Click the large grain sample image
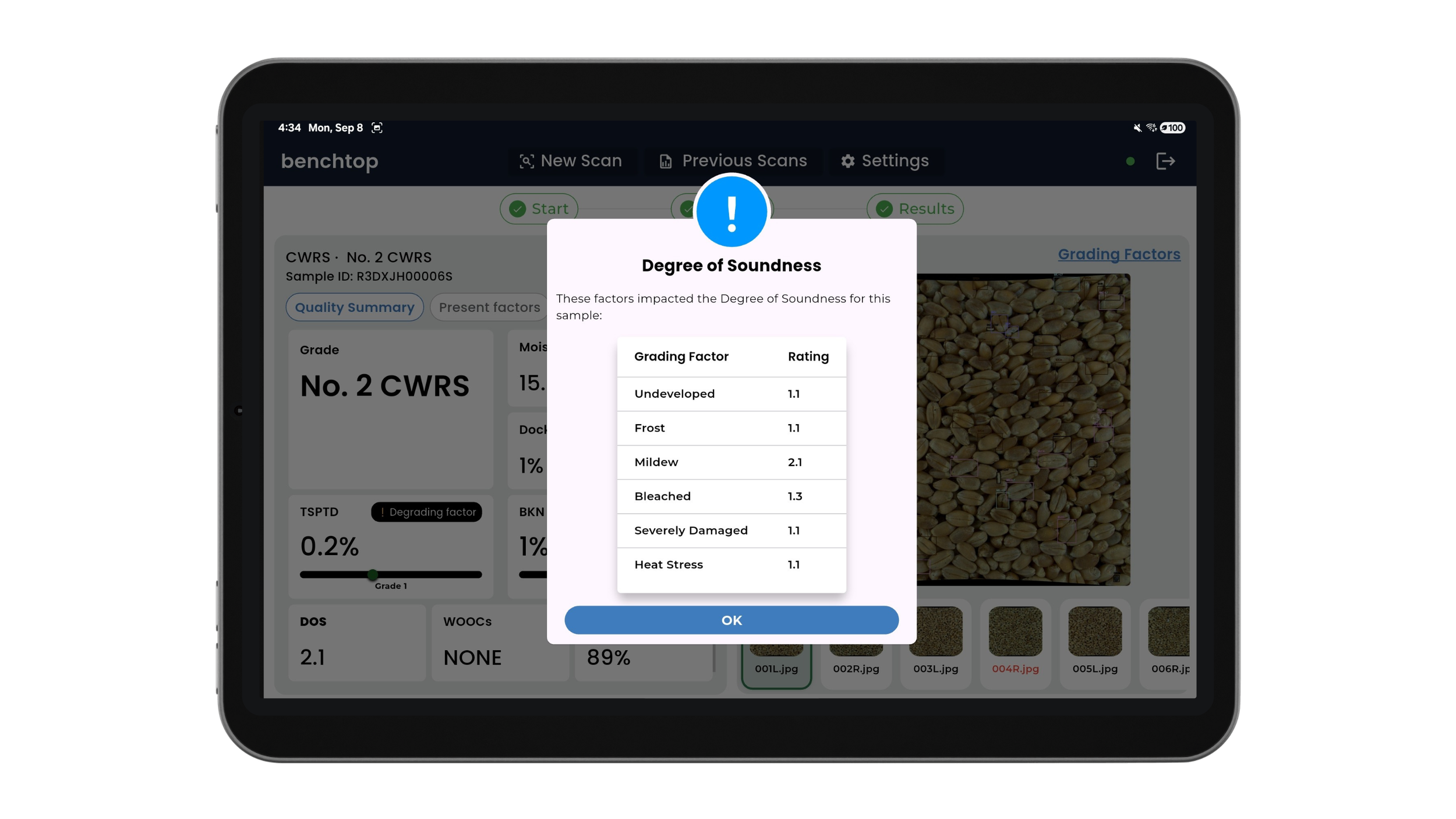Viewport: 1456px width, 819px height. (x=1023, y=429)
